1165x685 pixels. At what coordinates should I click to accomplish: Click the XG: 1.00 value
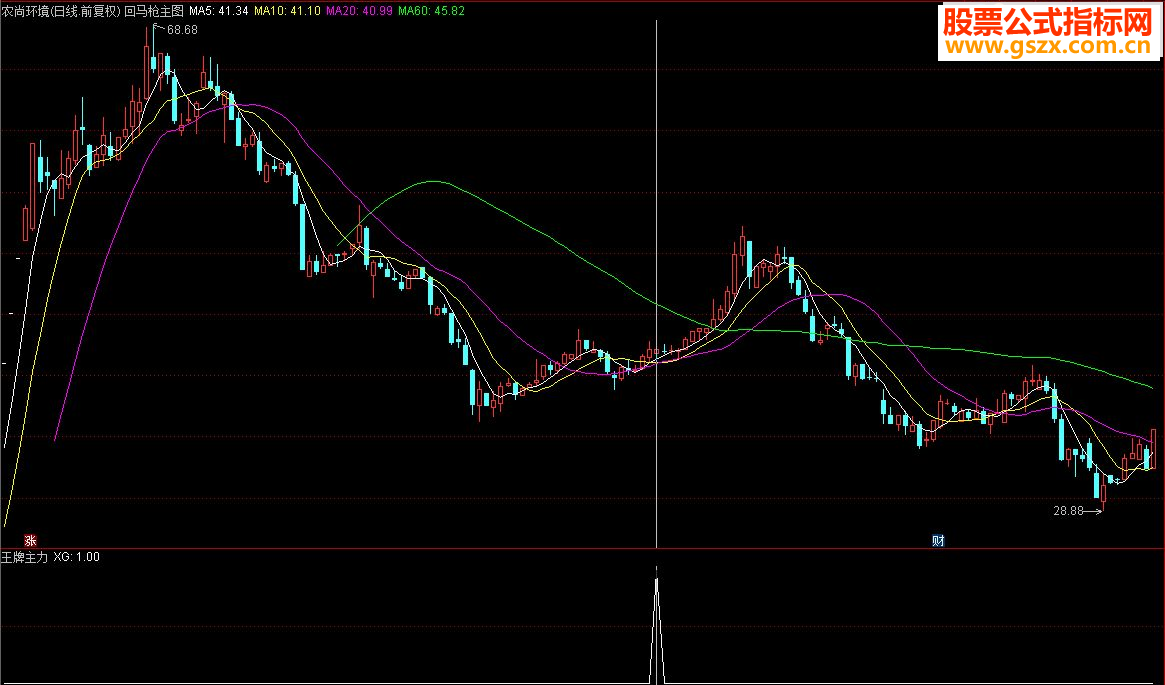[77, 557]
